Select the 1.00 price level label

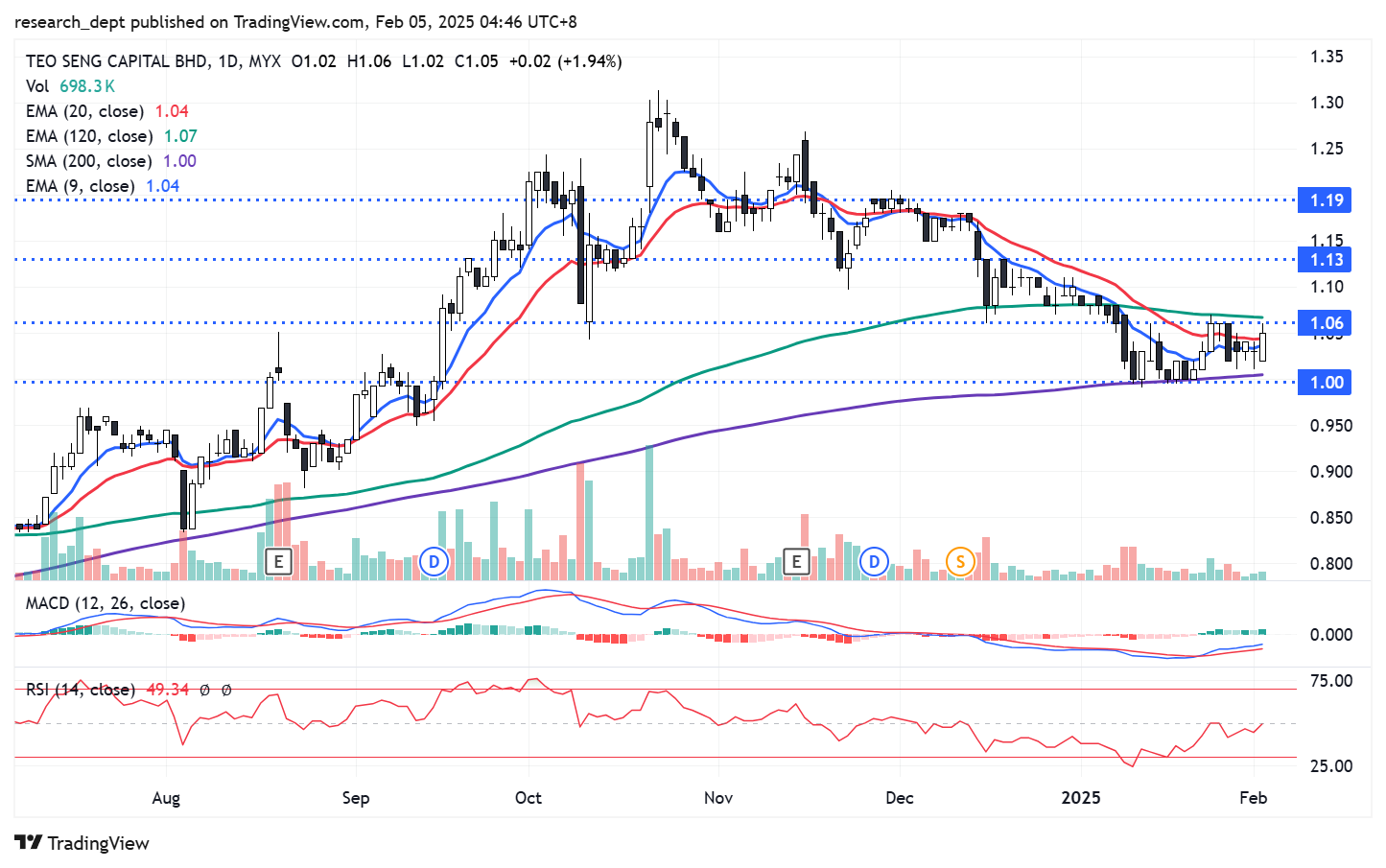pos(1327,383)
